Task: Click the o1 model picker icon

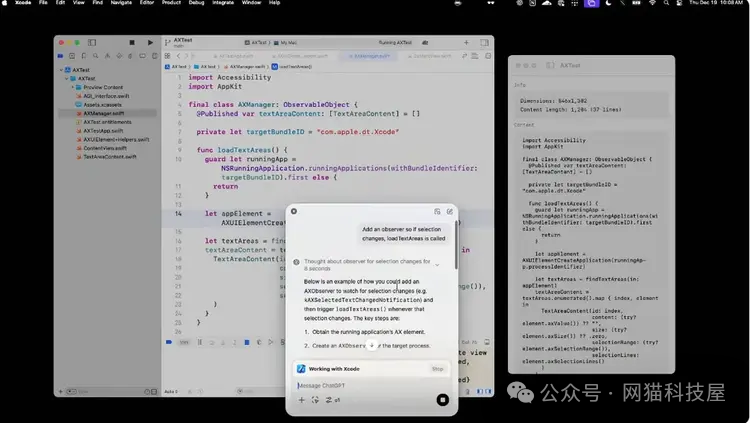Action: [328, 400]
